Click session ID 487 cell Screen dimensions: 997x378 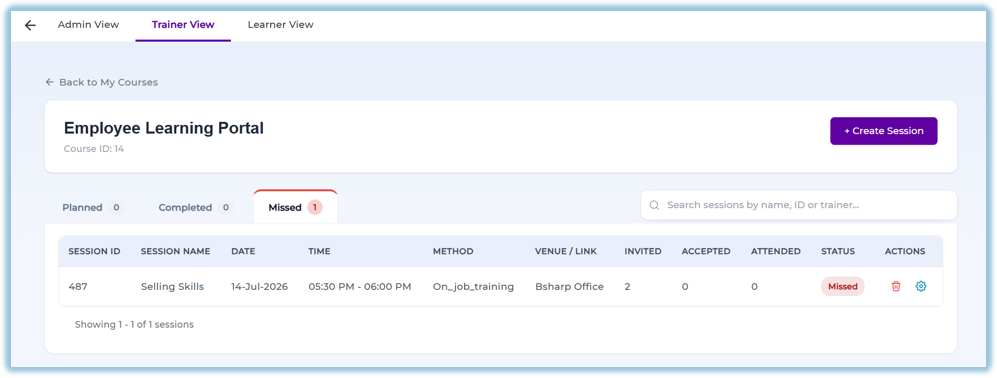click(x=78, y=286)
